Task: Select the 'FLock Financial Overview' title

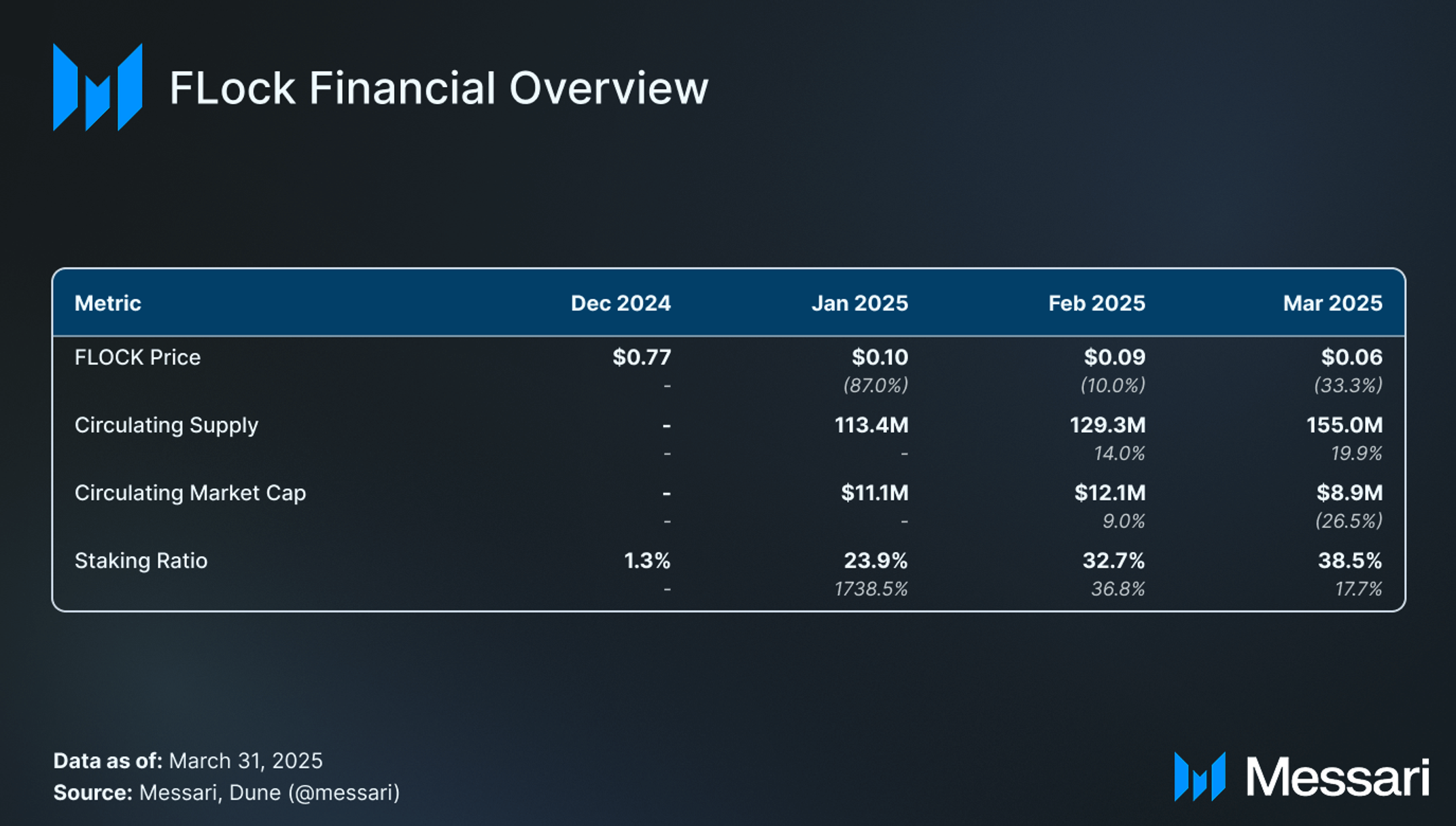Action: tap(438, 88)
